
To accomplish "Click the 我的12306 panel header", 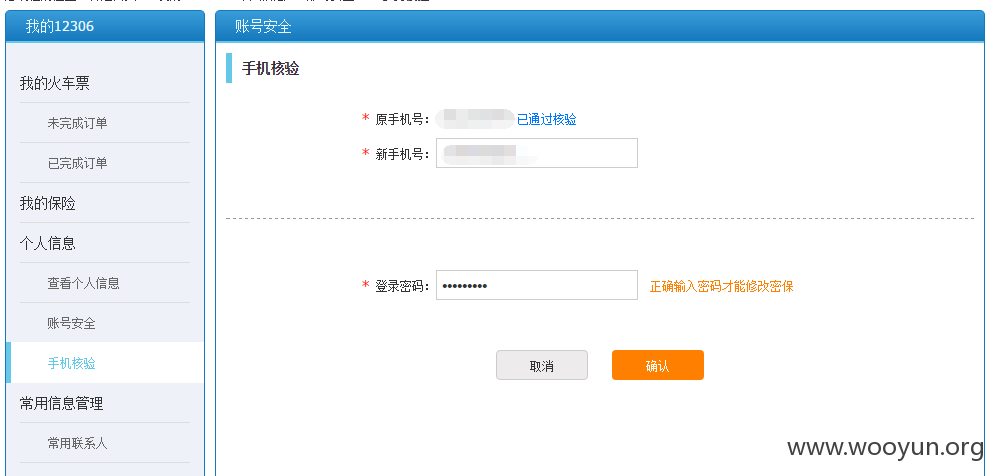I will 105,27.
